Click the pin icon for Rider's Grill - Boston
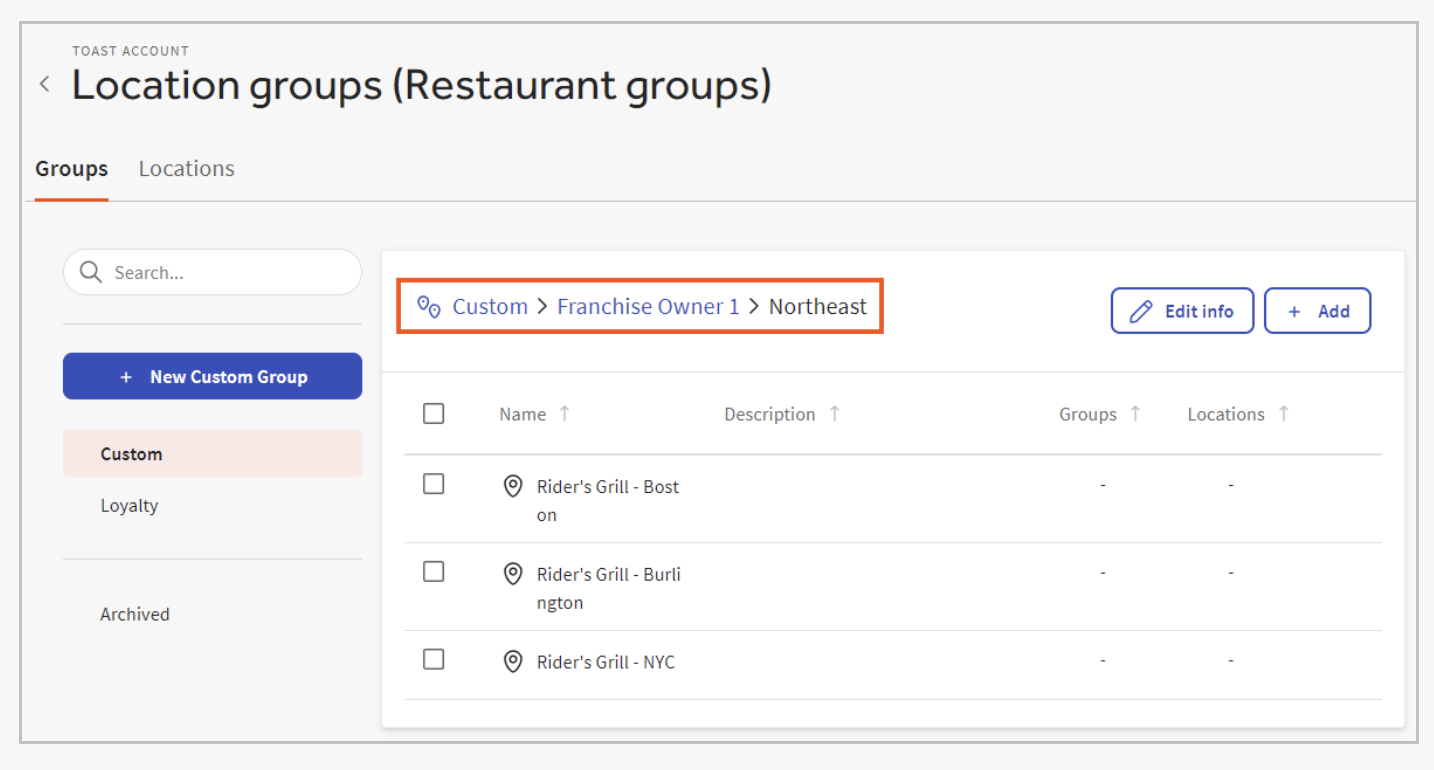 [513, 487]
